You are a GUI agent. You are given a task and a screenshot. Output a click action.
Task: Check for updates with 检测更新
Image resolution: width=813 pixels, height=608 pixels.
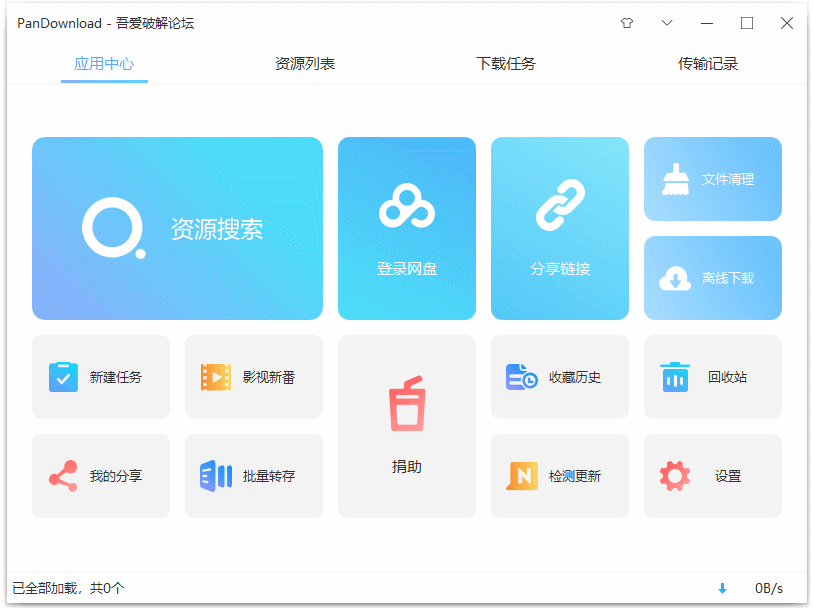[559, 476]
